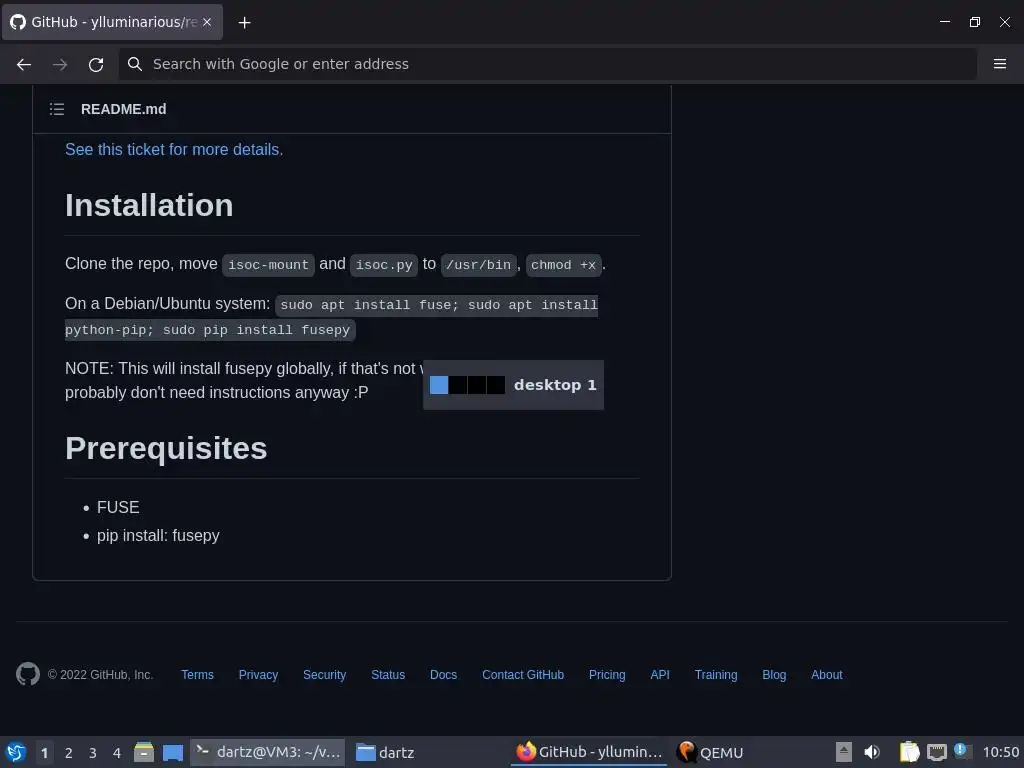Click the FUSE bullet item
Image resolution: width=1024 pixels, height=768 pixels.
pos(118,507)
